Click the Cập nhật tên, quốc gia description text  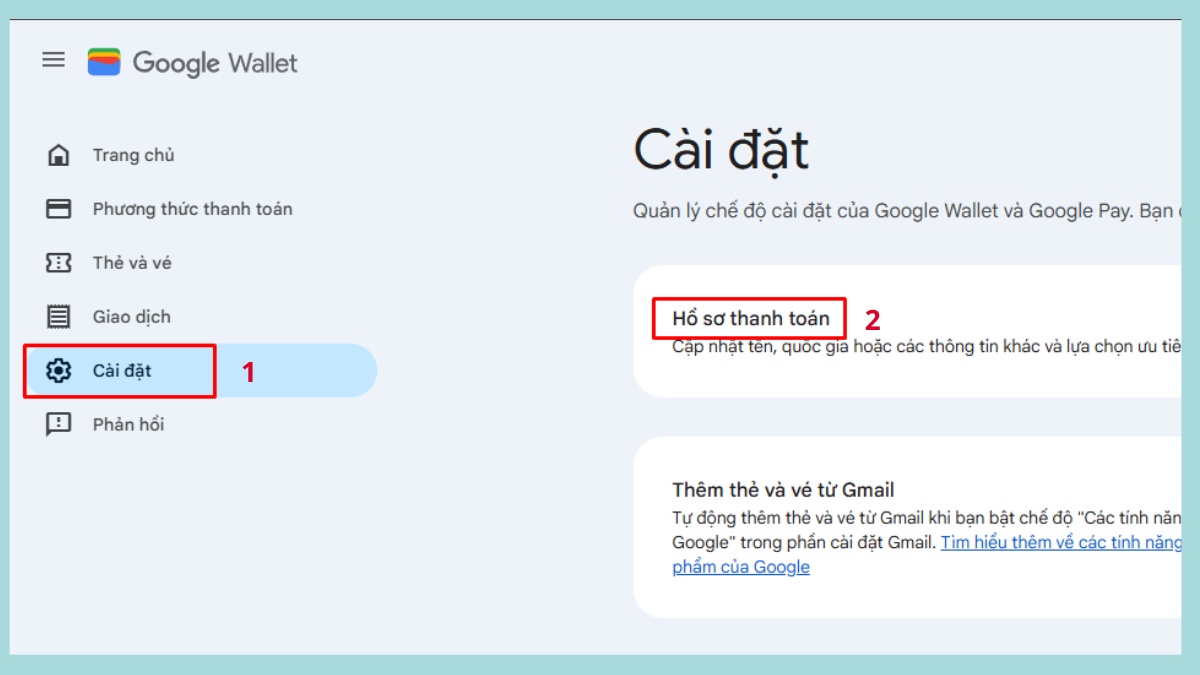pos(926,347)
